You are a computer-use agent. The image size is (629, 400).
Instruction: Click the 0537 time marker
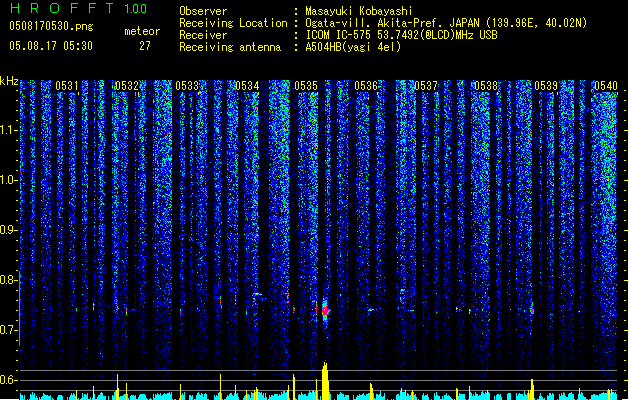pyautogui.click(x=426, y=86)
